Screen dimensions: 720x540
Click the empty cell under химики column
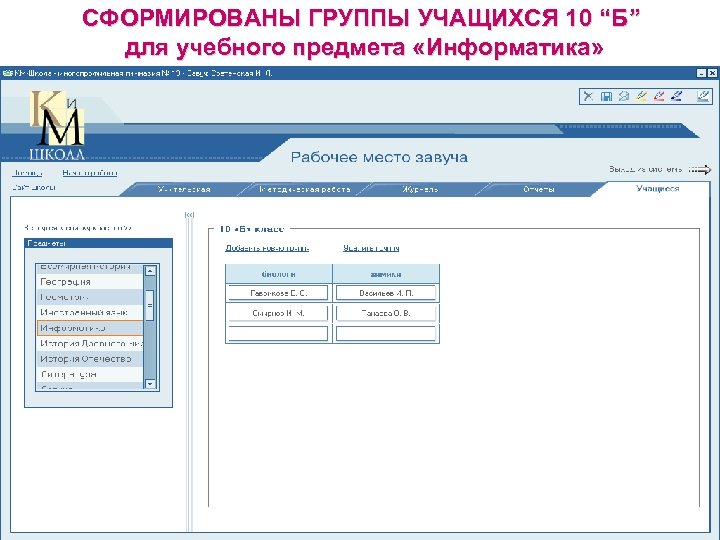click(x=386, y=333)
